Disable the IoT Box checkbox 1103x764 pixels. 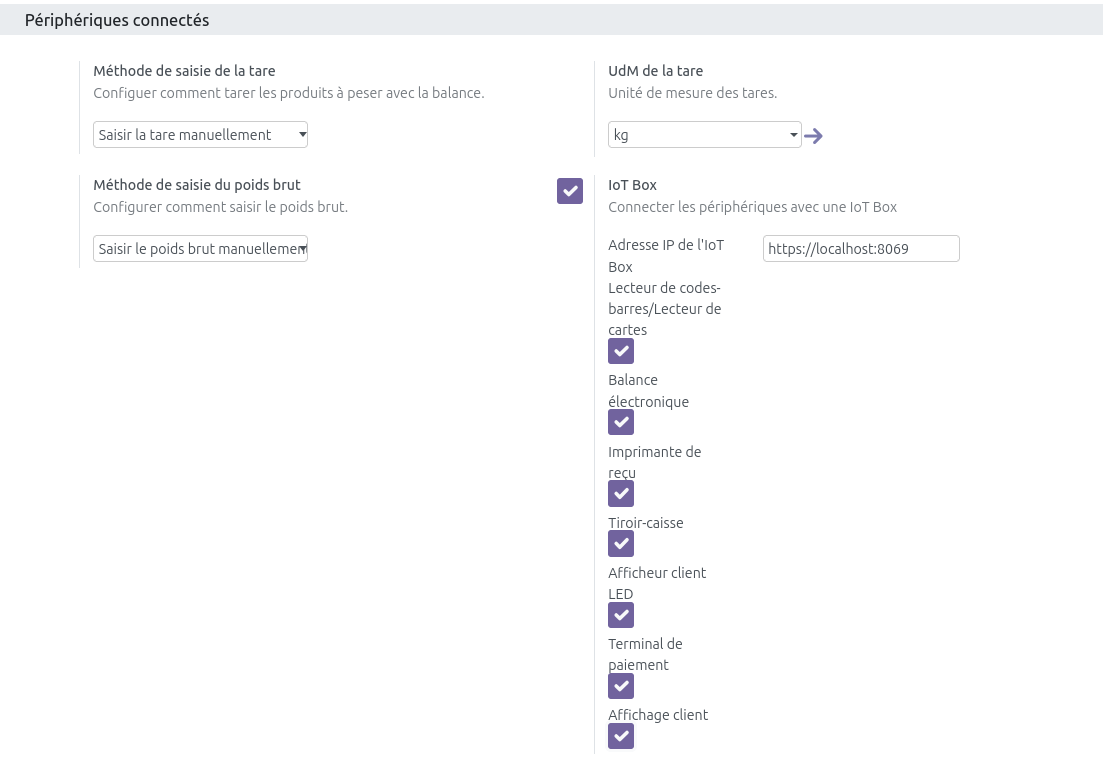tap(570, 190)
